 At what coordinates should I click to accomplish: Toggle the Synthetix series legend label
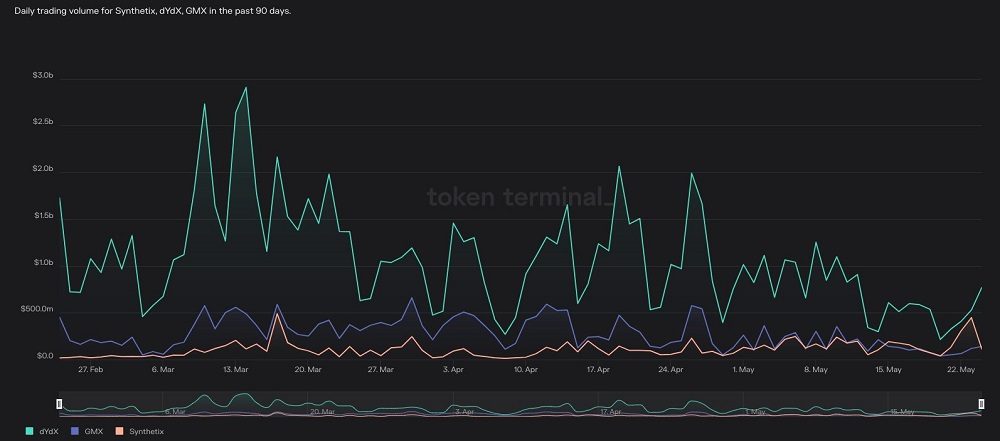coord(145,431)
